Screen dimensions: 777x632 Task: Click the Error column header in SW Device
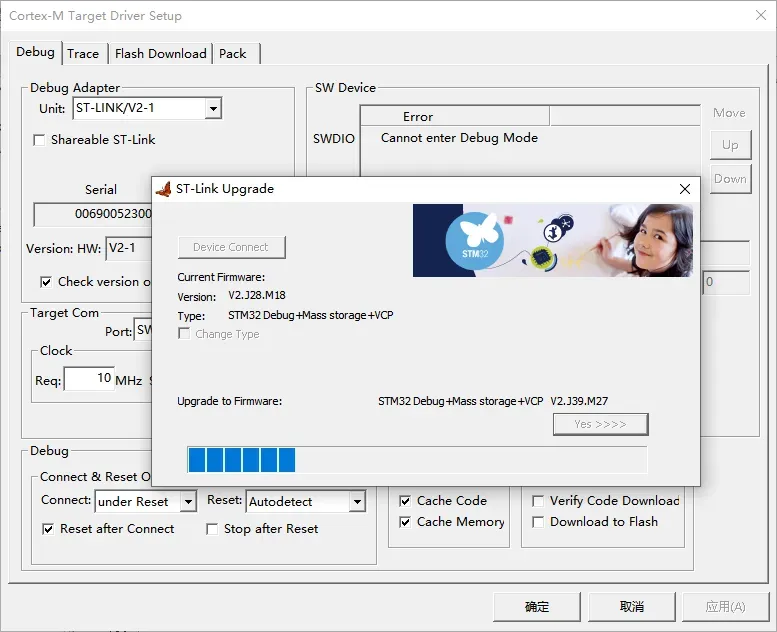(455, 116)
